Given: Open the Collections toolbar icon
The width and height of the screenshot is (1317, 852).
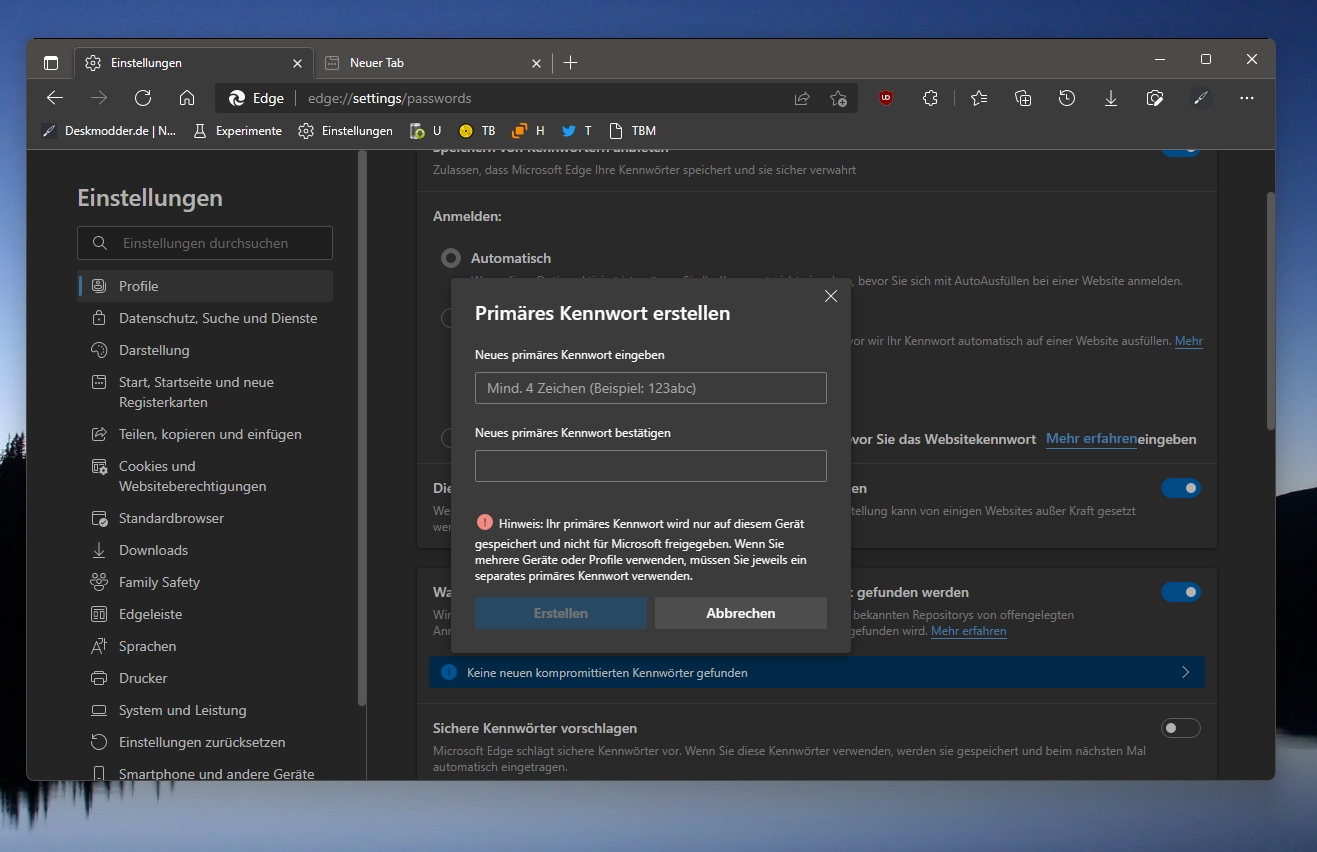Looking at the screenshot, I should 1023,98.
